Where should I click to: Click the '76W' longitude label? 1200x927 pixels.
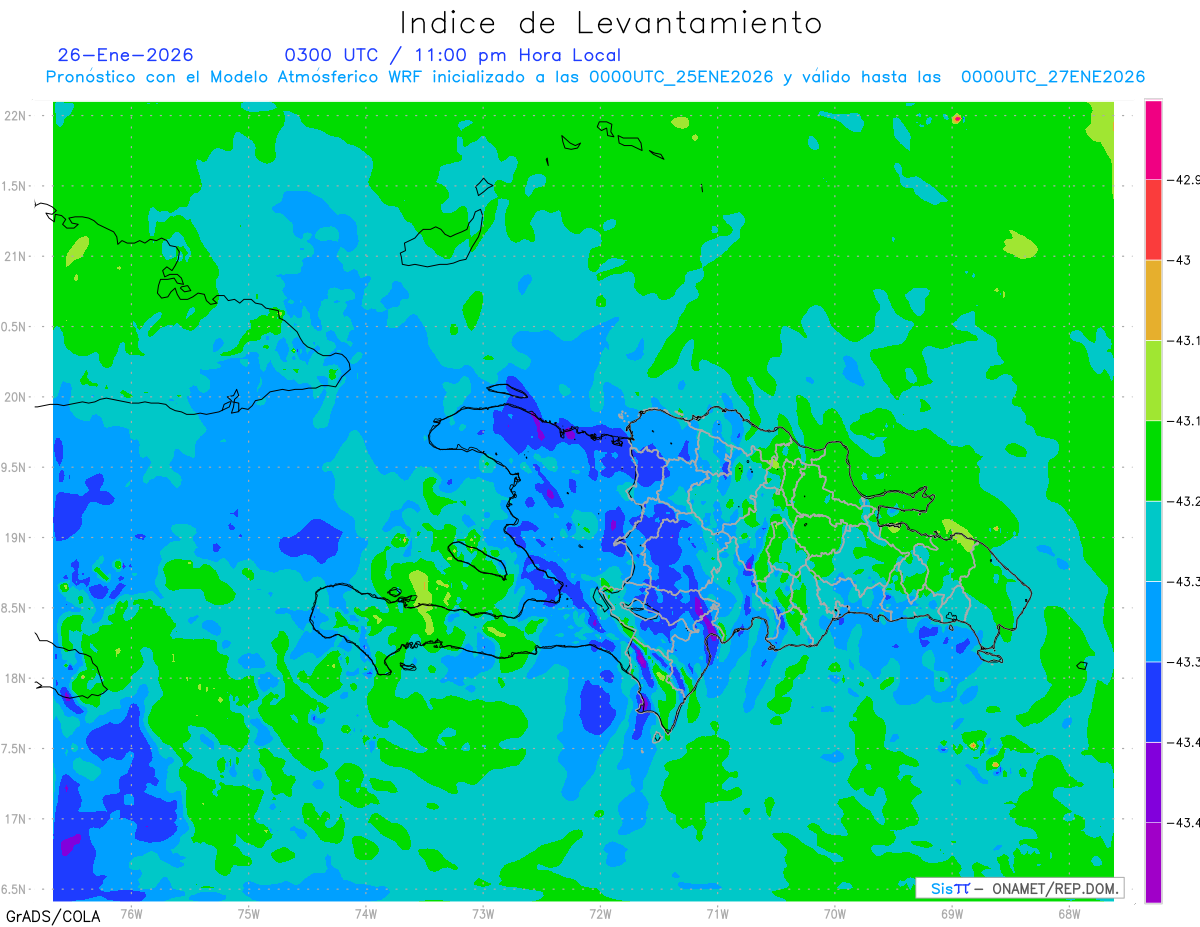(x=131, y=914)
